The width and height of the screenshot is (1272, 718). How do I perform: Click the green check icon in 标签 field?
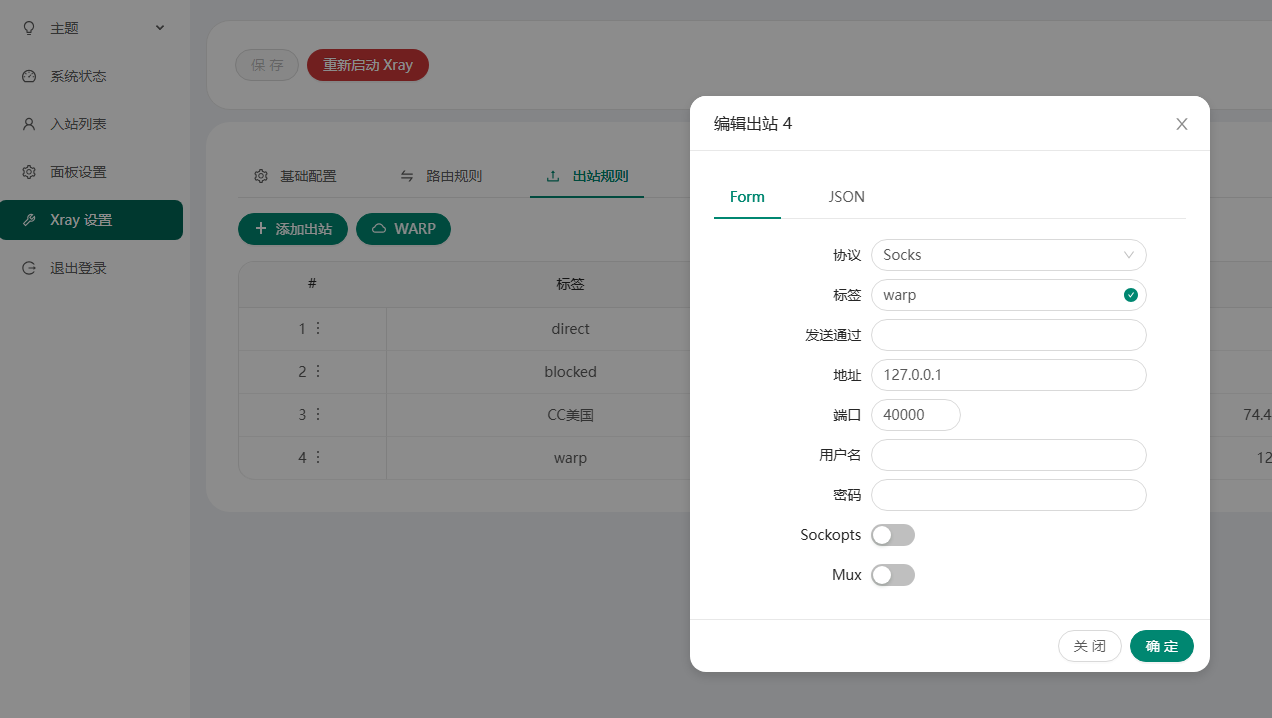point(1130,295)
